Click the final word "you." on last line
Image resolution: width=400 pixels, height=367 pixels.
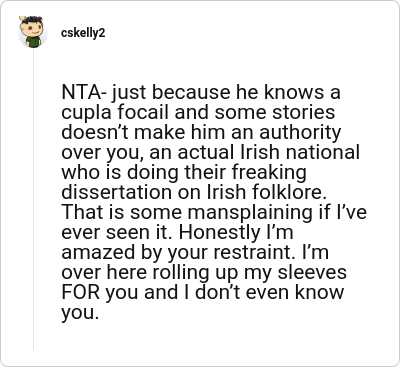point(80,313)
